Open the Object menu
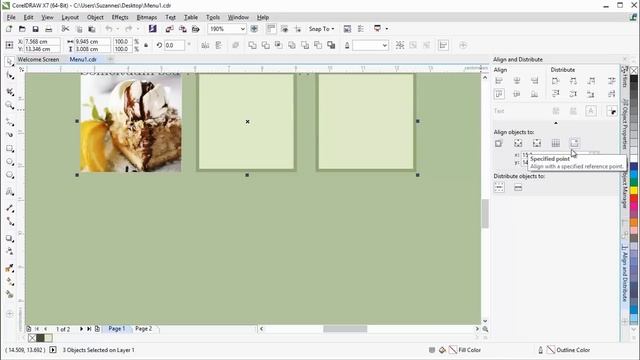 pyautogui.click(x=95, y=17)
